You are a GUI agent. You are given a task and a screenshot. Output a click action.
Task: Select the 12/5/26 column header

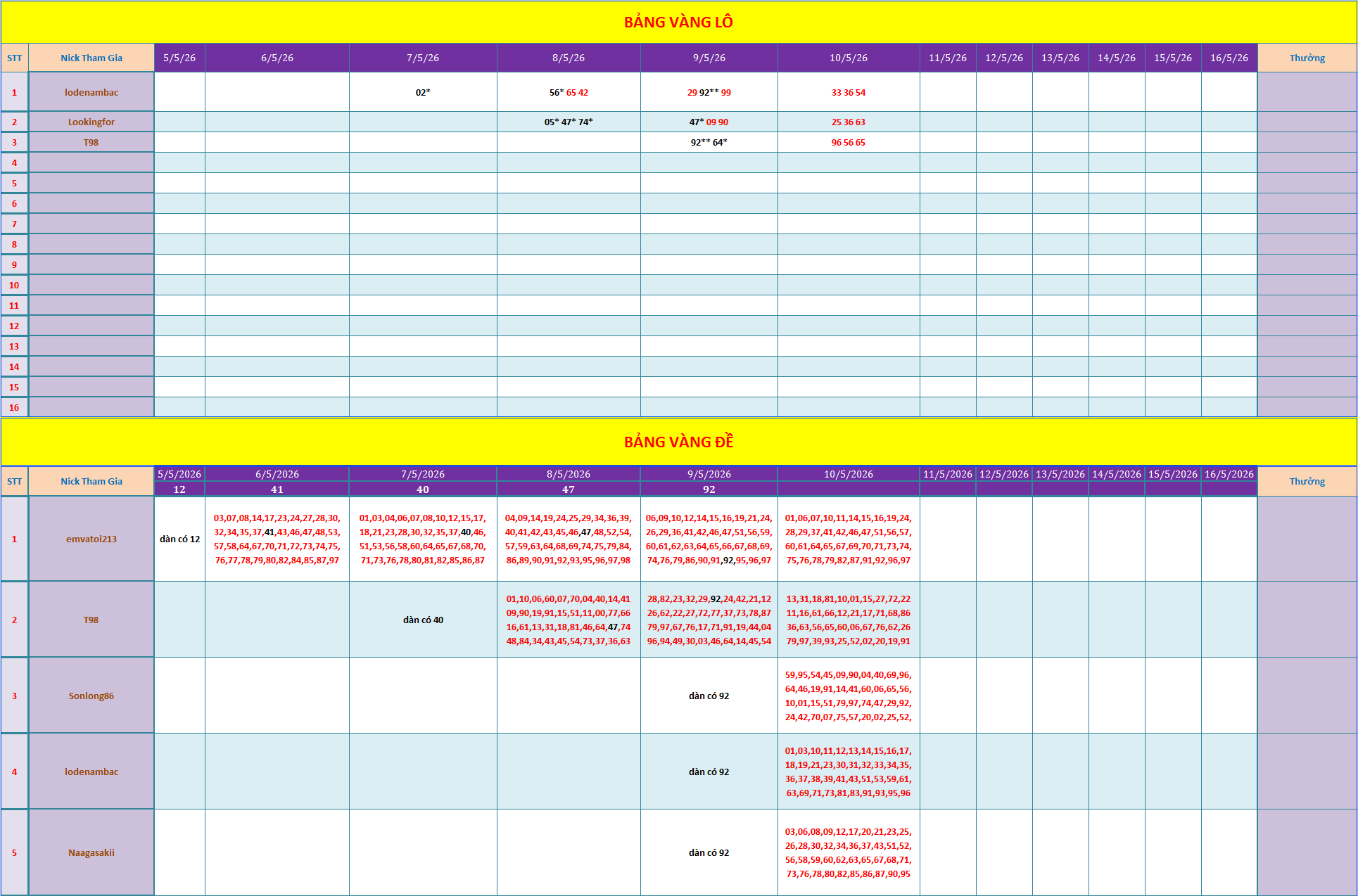(1004, 58)
